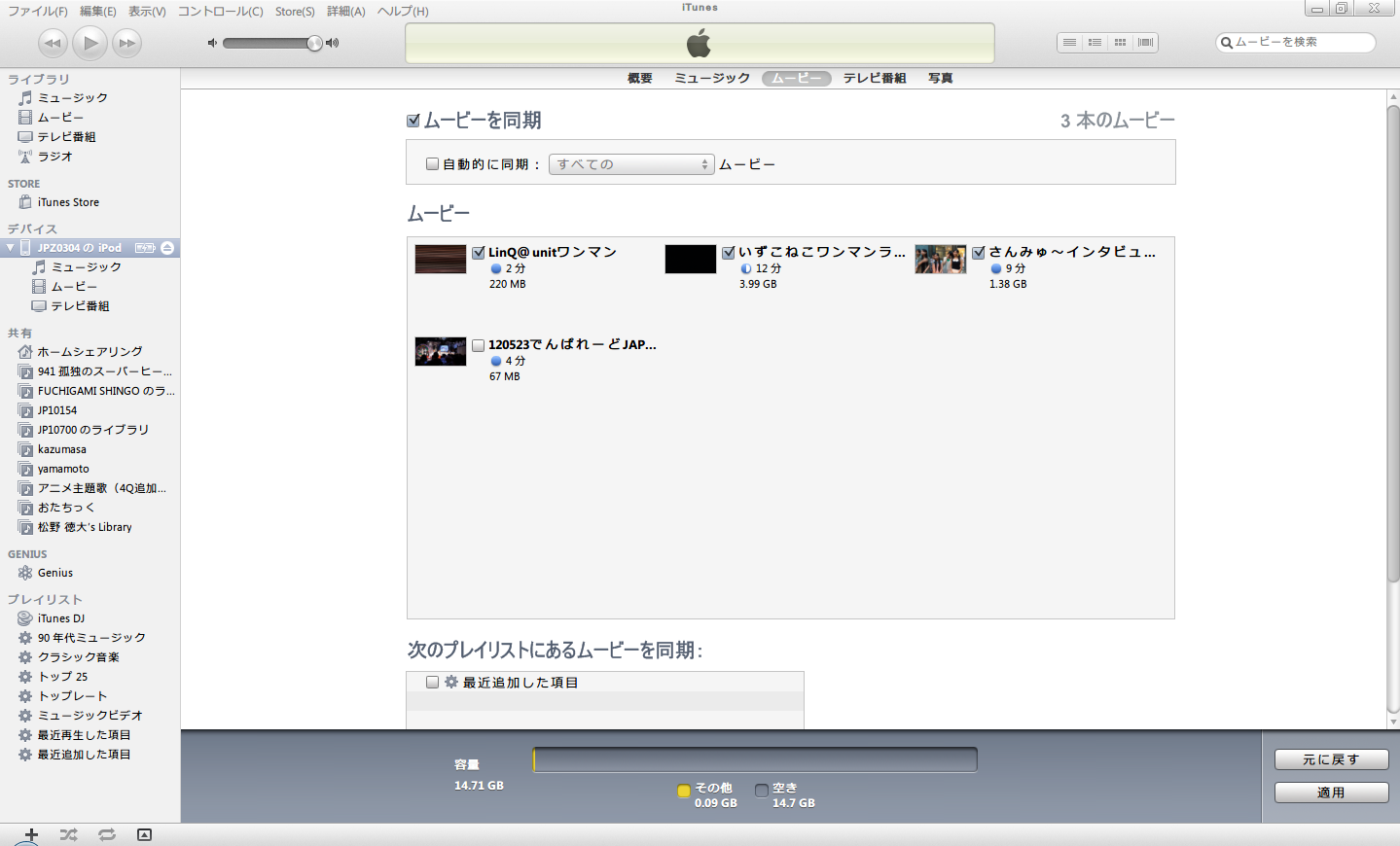Switch to the ミュージック tab
The width and height of the screenshot is (1400, 846).
coord(712,78)
